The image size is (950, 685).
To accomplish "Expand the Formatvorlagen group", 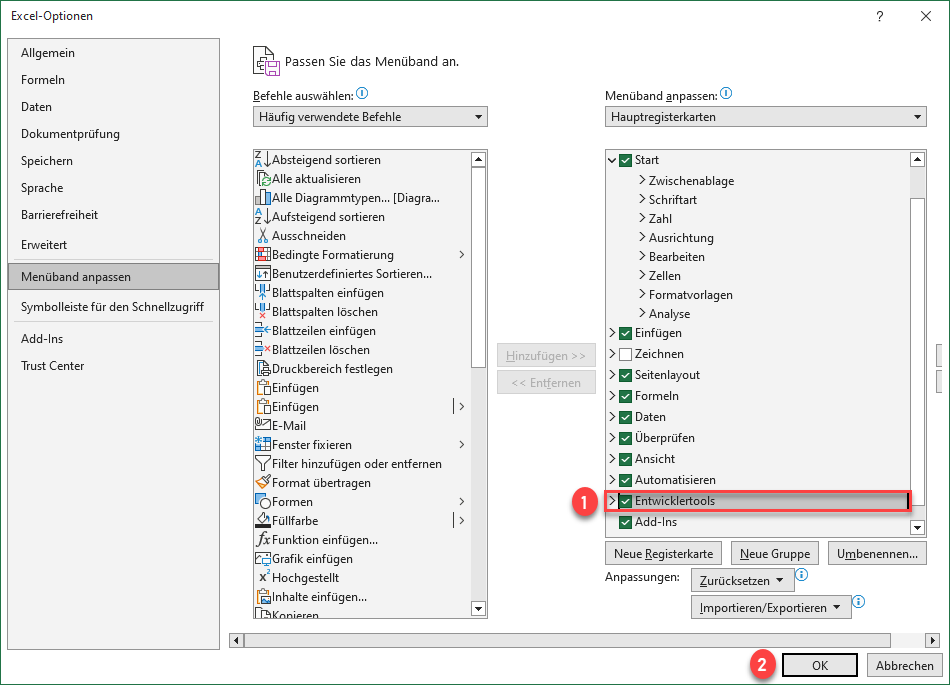I will (642, 294).
